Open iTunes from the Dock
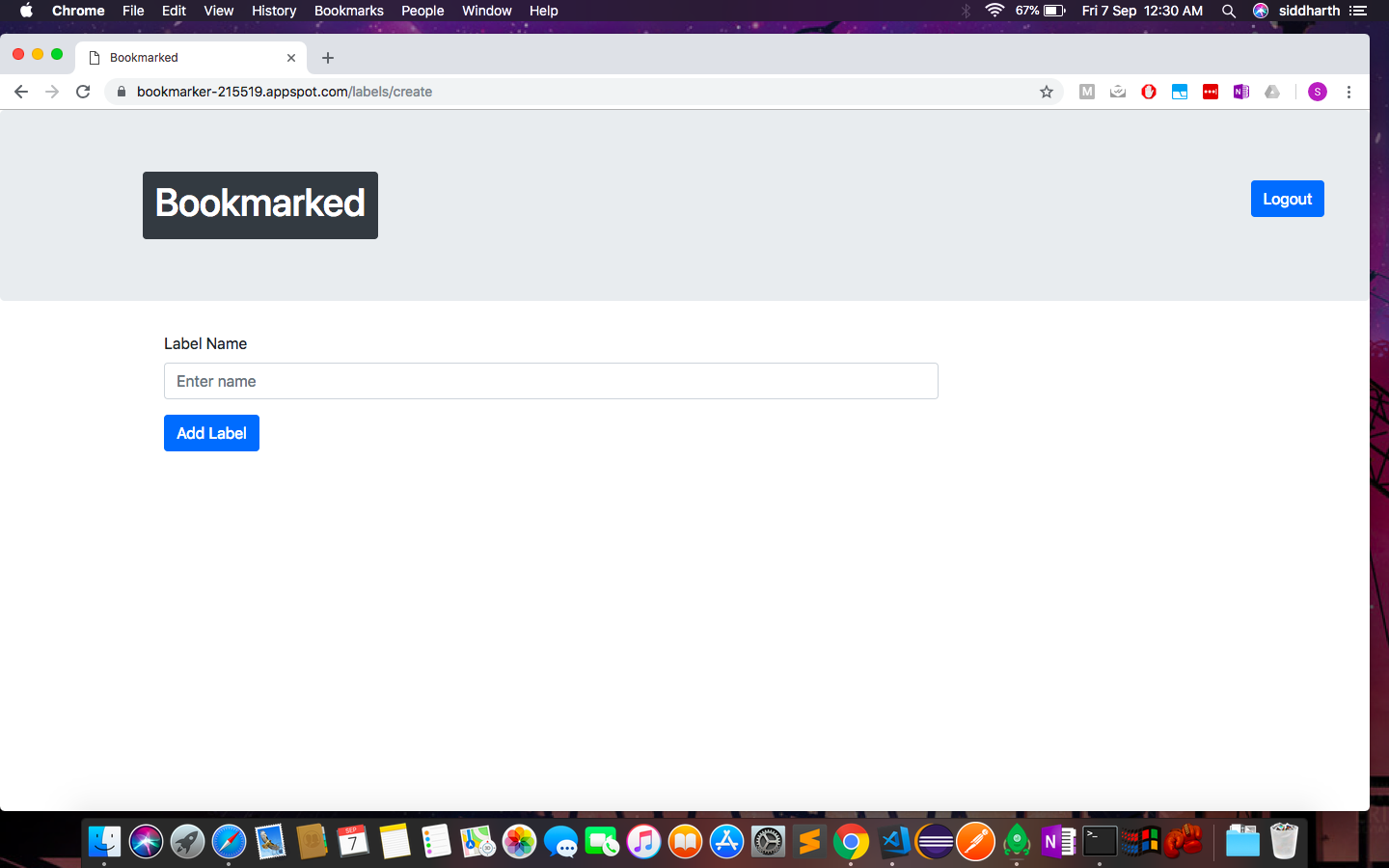Screen dimensions: 1389x868 pyautogui.click(x=643, y=842)
